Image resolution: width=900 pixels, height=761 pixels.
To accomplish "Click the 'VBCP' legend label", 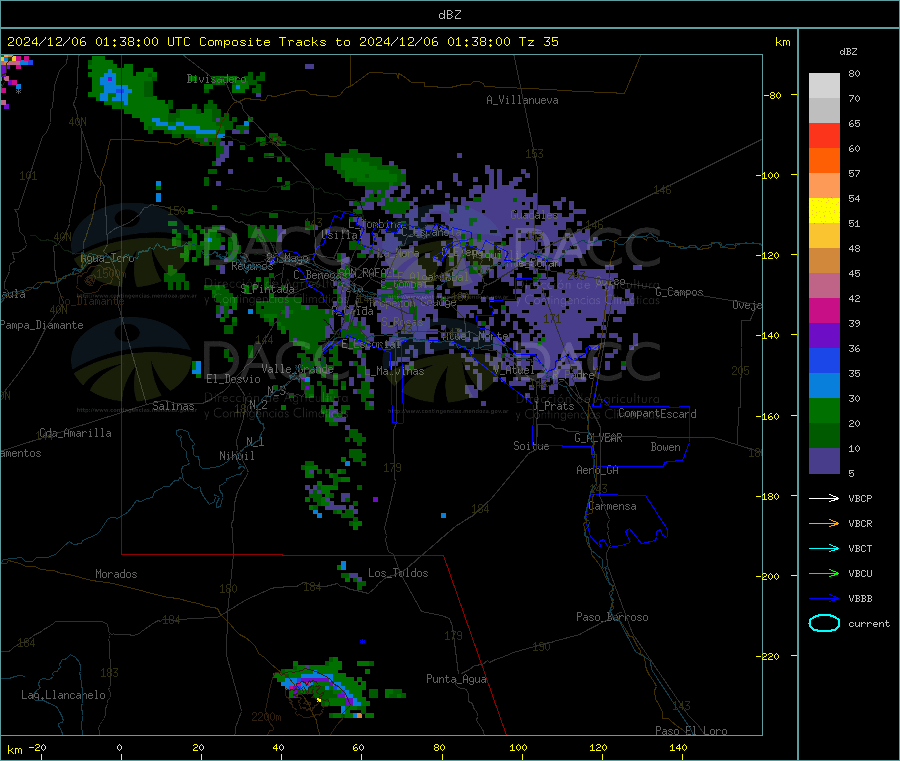I will point(860,498).
